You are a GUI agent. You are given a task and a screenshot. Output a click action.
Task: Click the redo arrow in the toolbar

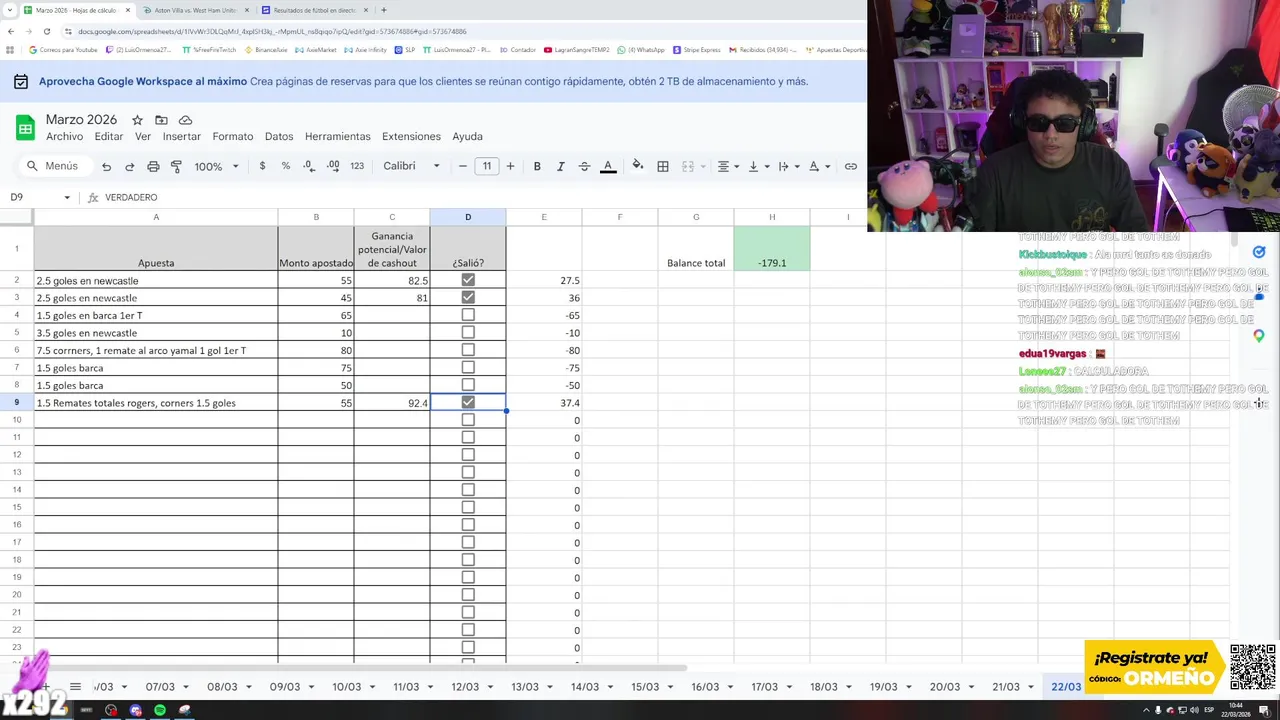pyautogui.click(x=129, y=166)
